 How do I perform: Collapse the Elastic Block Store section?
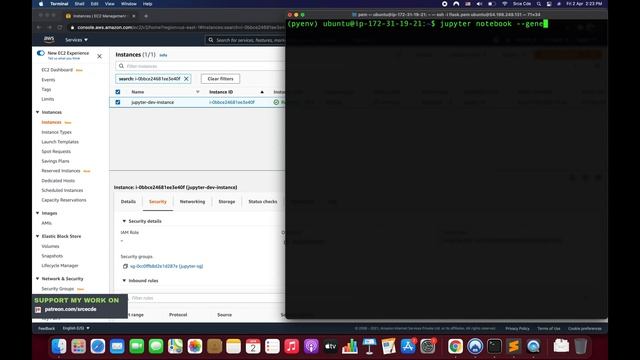[38, 236]
